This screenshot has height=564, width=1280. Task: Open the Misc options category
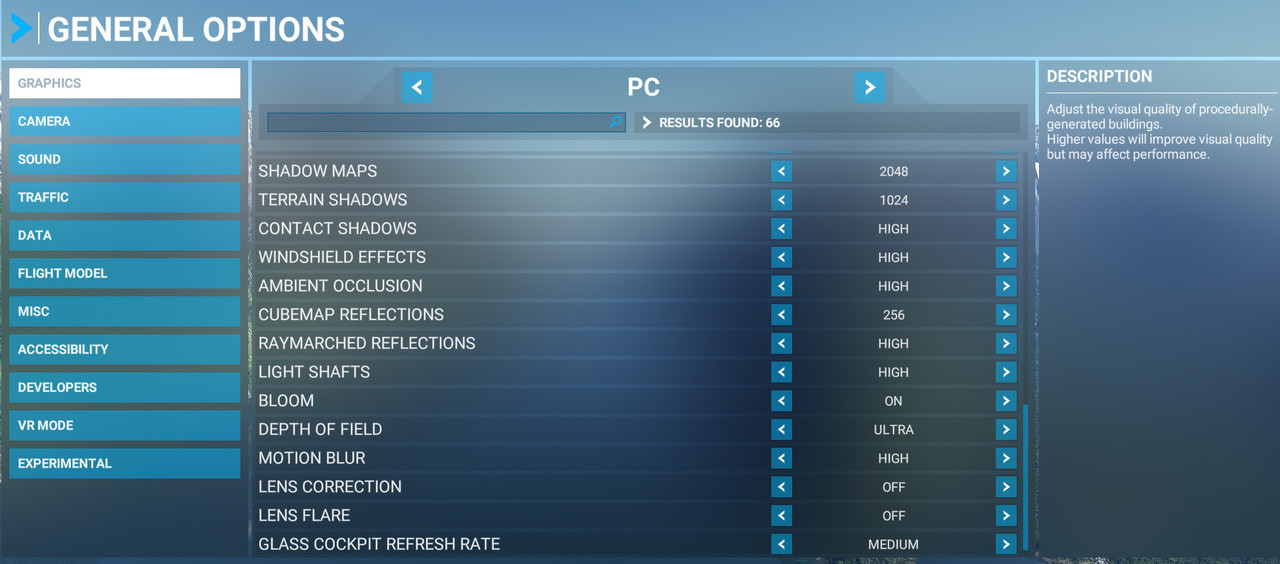tap(125, 311)
